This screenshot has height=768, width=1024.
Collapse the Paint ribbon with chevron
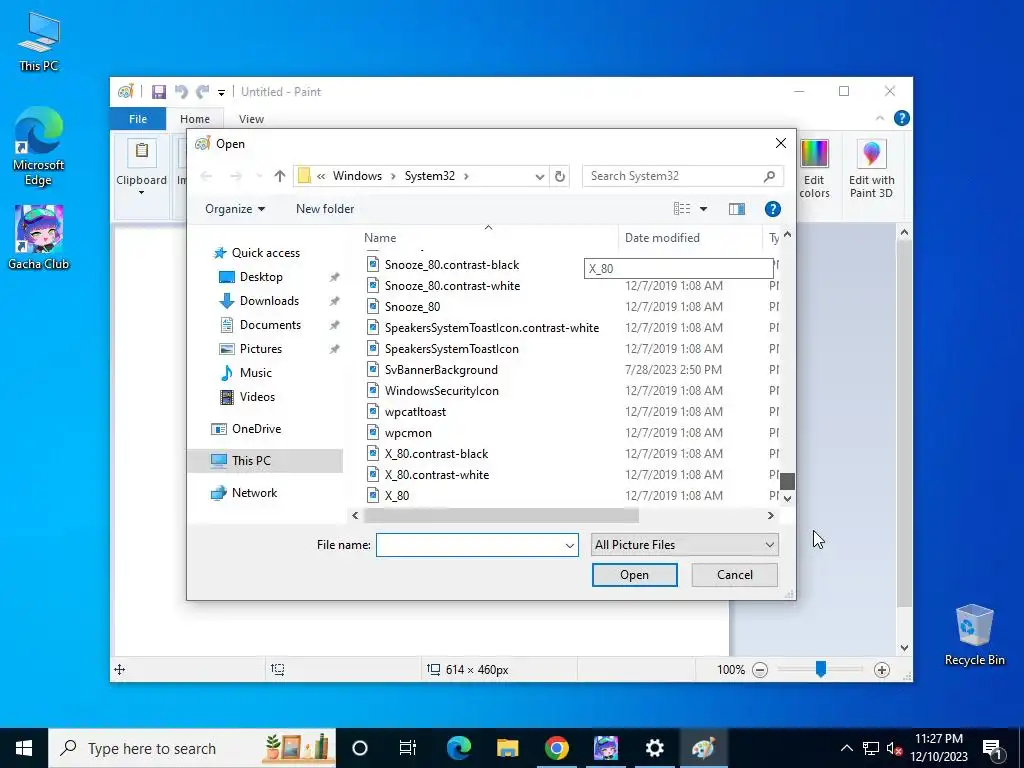[x=880, y=118]
